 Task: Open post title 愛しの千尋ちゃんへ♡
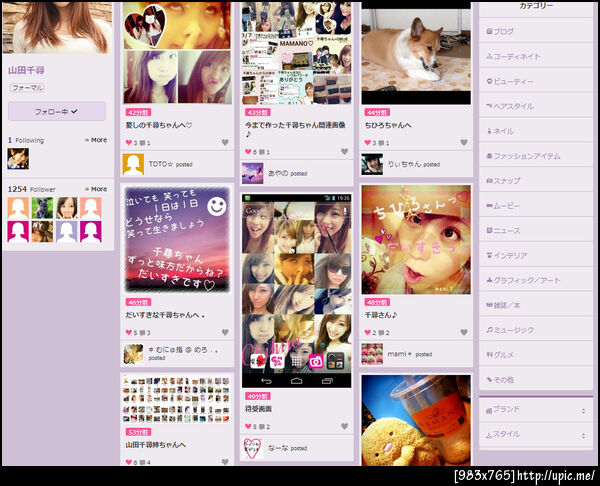(x=159, y=125)
